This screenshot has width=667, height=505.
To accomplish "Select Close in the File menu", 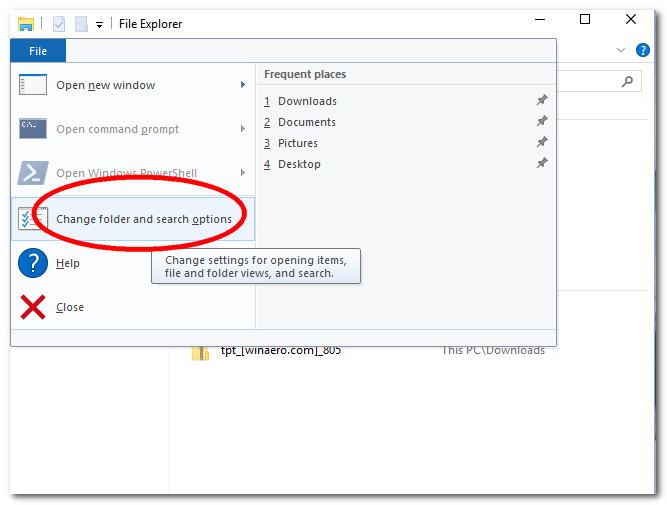I will click(x=133, y=307).
